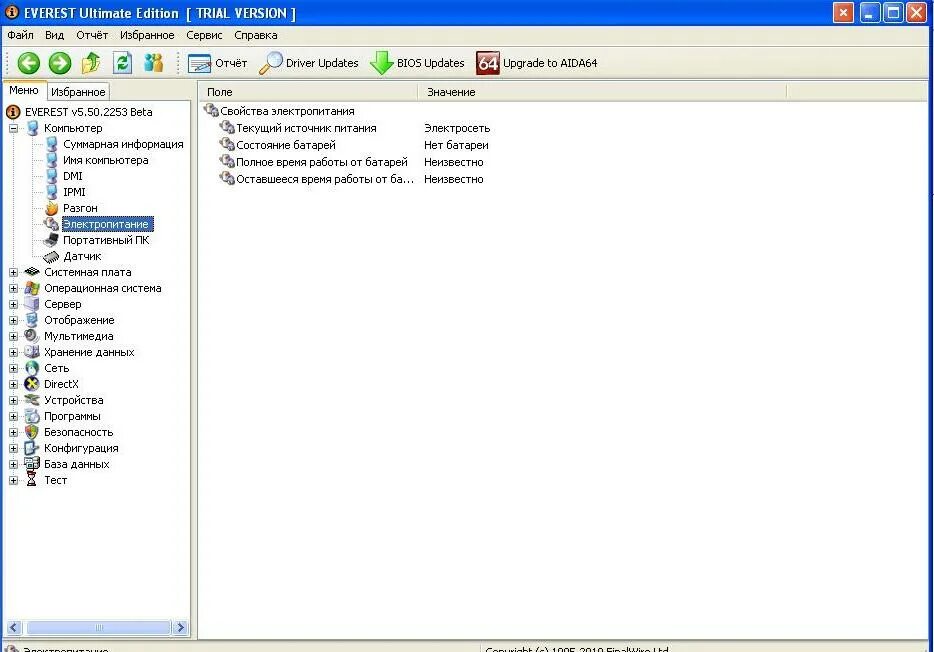Click the Компьютер monitor icon

click(33, 128)
